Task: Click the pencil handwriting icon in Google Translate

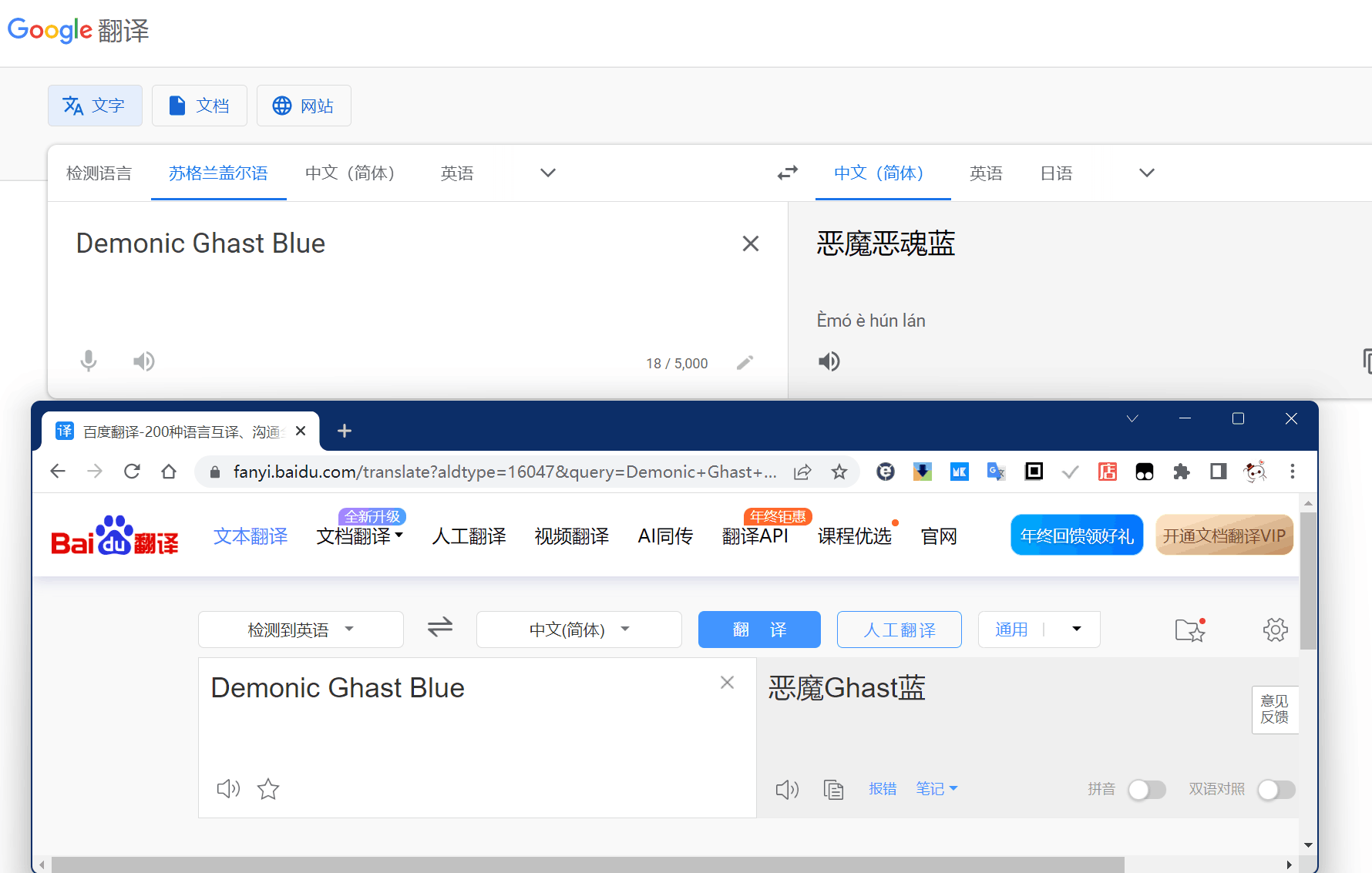Action: point(745,363)
